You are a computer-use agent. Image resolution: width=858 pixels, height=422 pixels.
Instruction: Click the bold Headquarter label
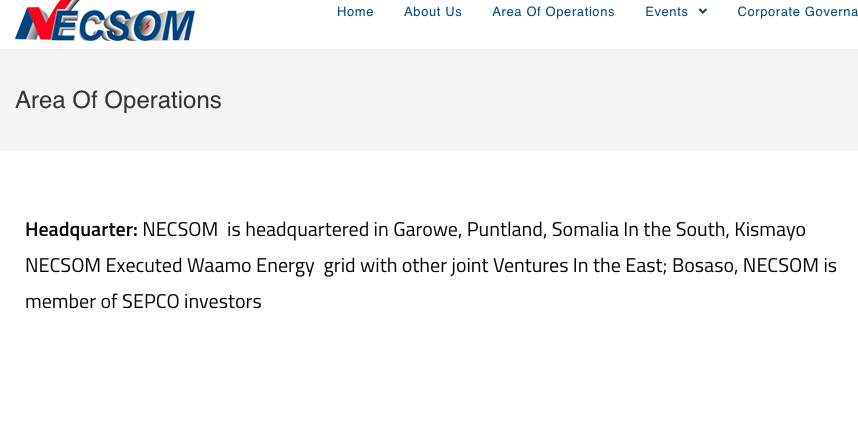click(x=81, y=230)
